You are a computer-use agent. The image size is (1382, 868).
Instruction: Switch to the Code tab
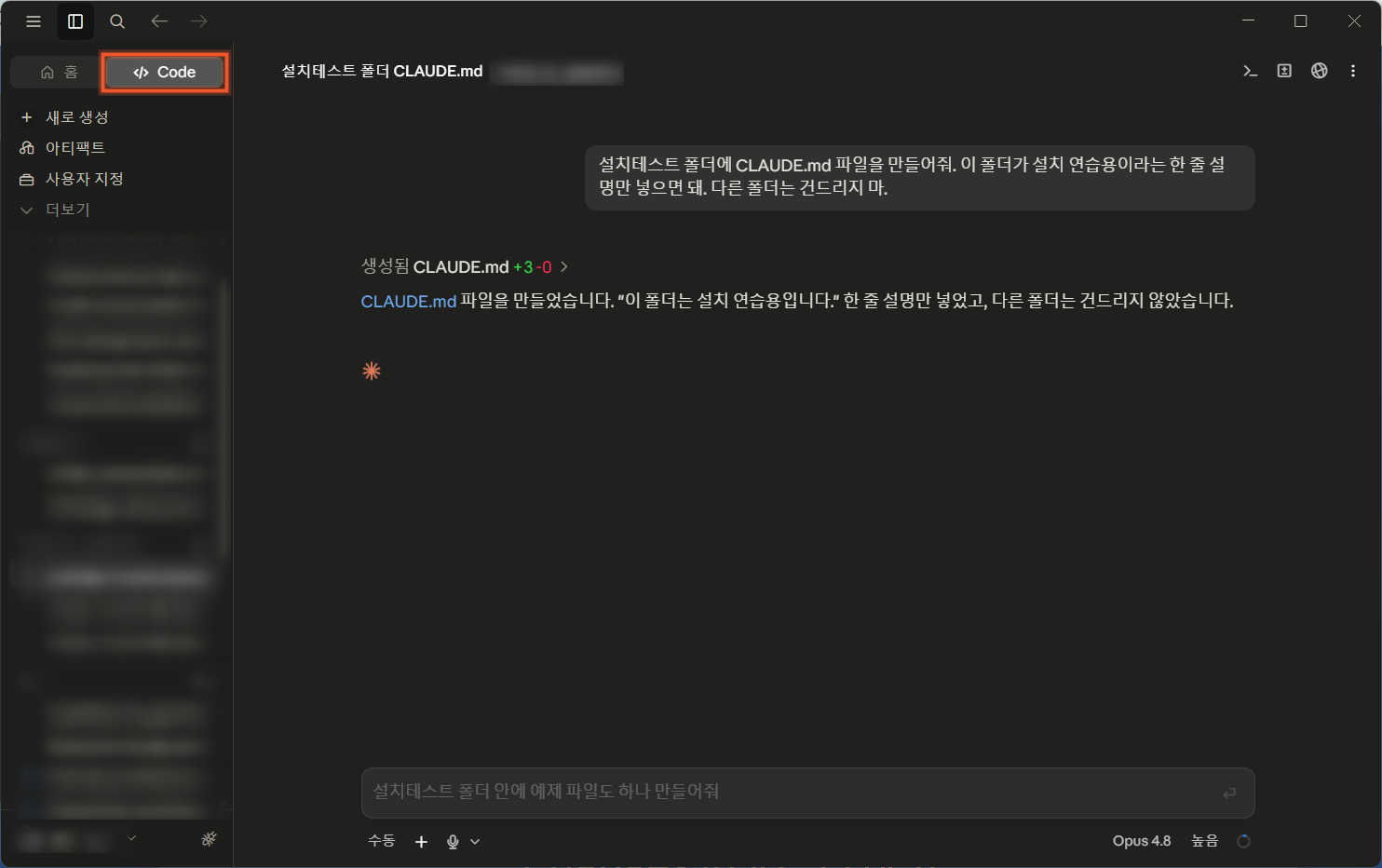coord(165,72)
